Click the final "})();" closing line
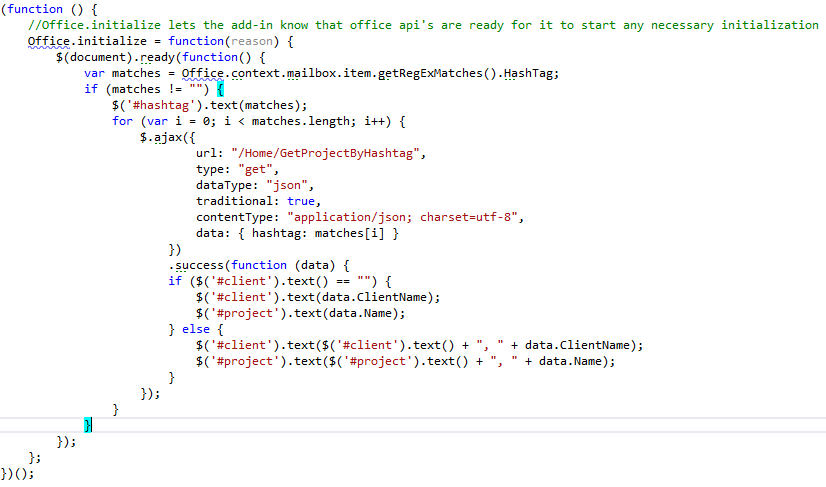 17,474
